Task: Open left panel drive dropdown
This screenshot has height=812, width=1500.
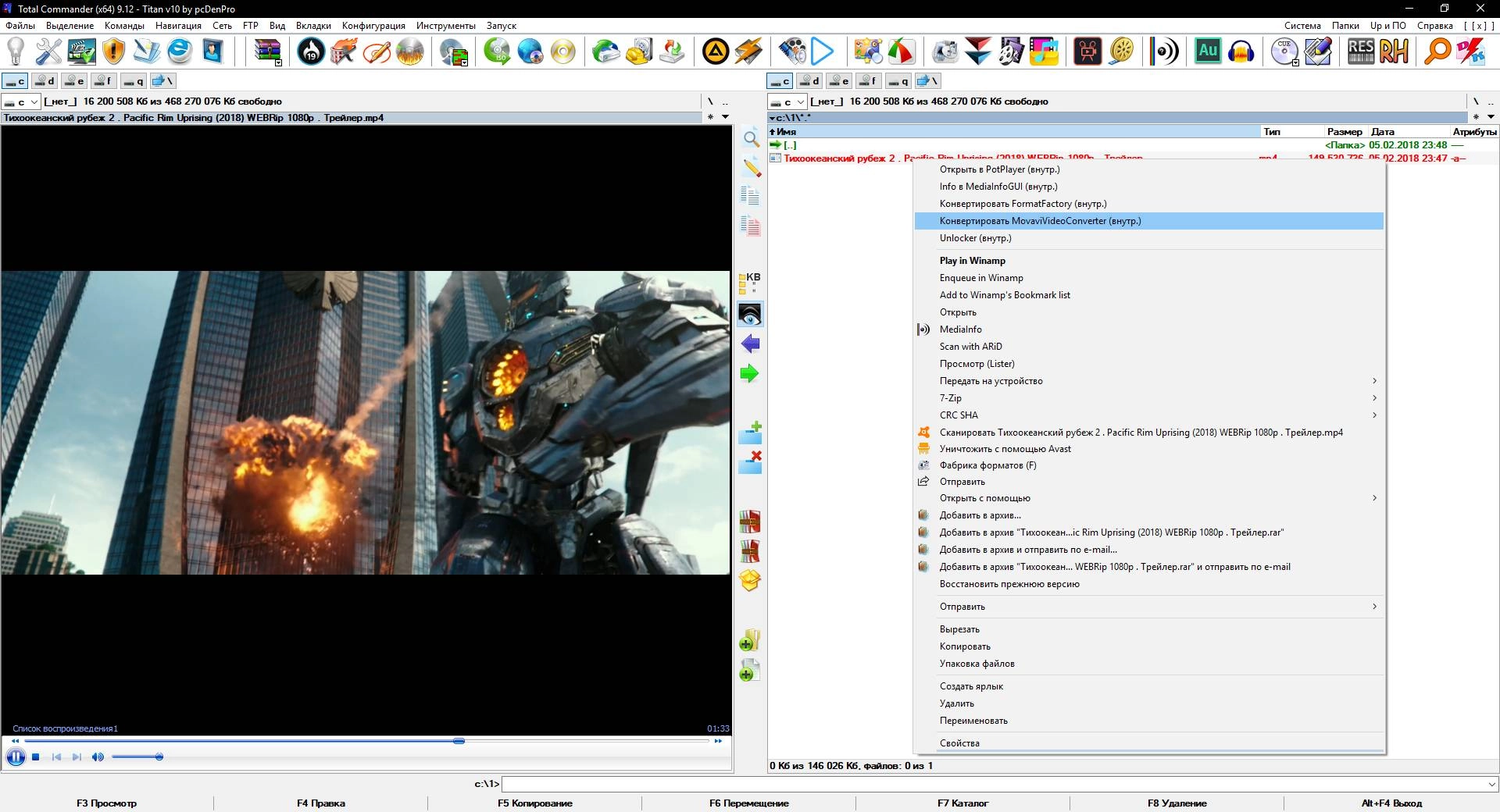Action: 20,102
